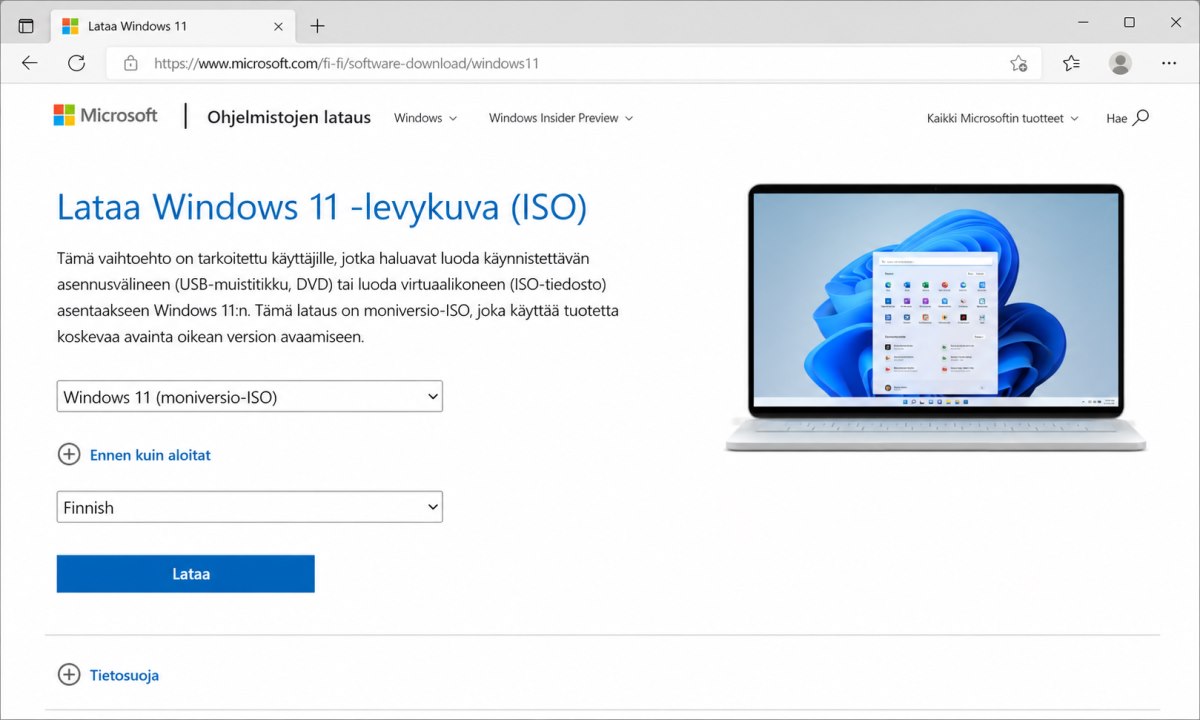Reload the page with the refresh icon
Screen dimensions: 1200x720
(76, 63)
